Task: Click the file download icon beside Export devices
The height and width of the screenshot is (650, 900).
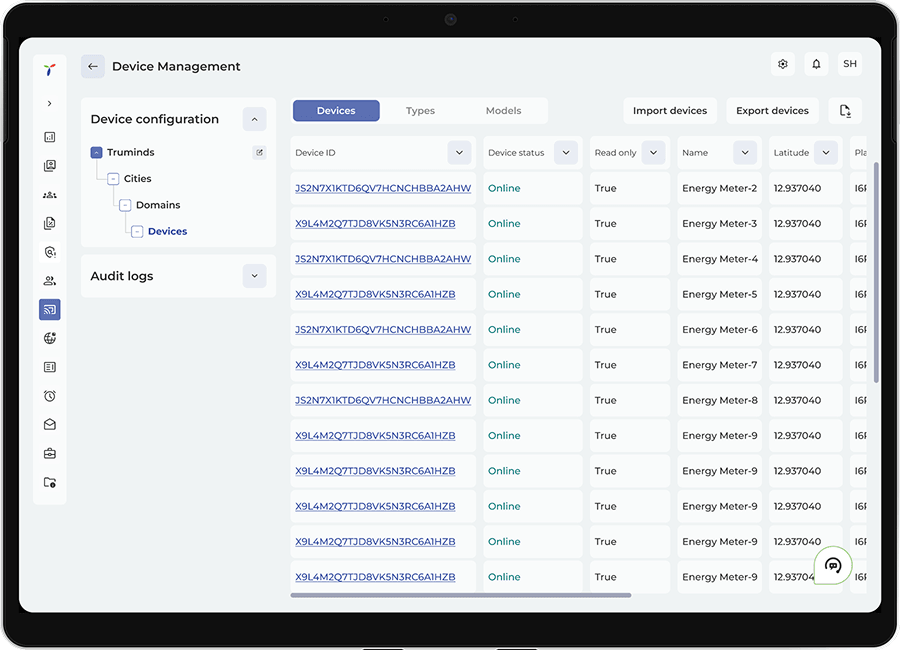Action: pyautogui.click(x=845, y=111)
